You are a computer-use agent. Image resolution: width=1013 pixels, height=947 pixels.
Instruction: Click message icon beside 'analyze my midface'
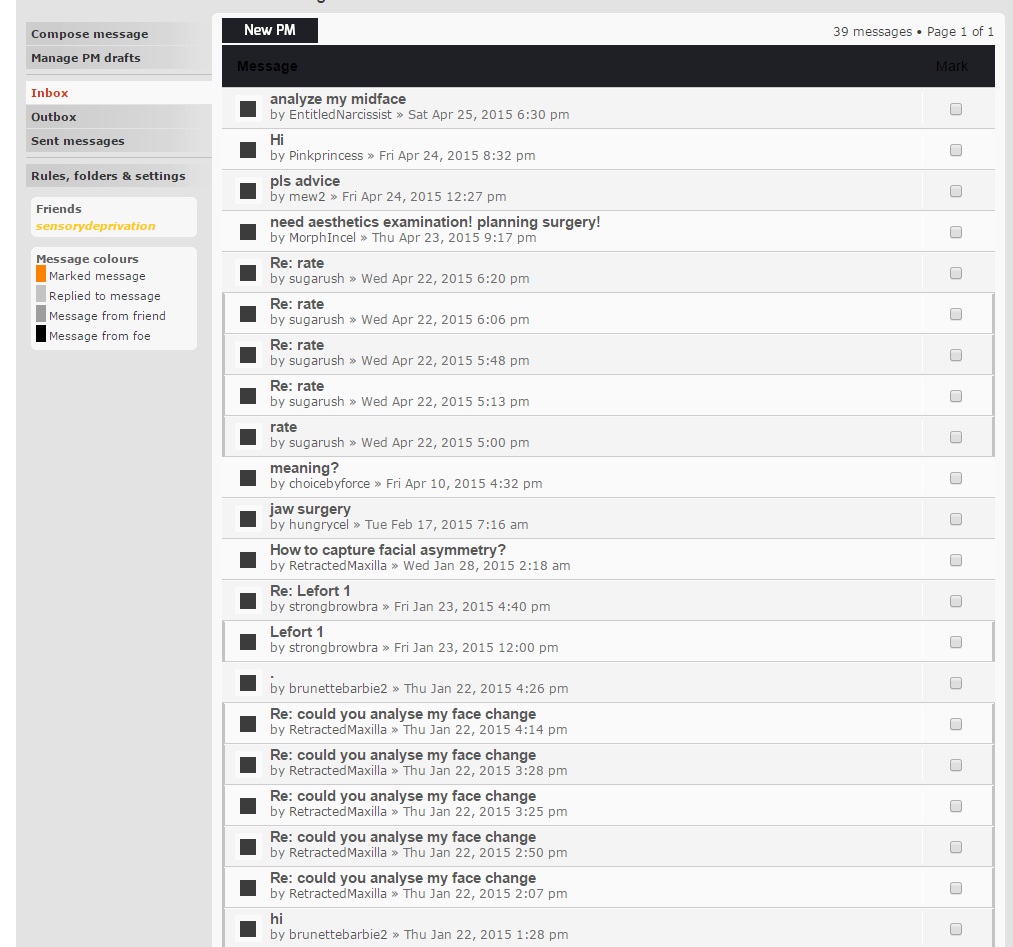coord(248,109)
